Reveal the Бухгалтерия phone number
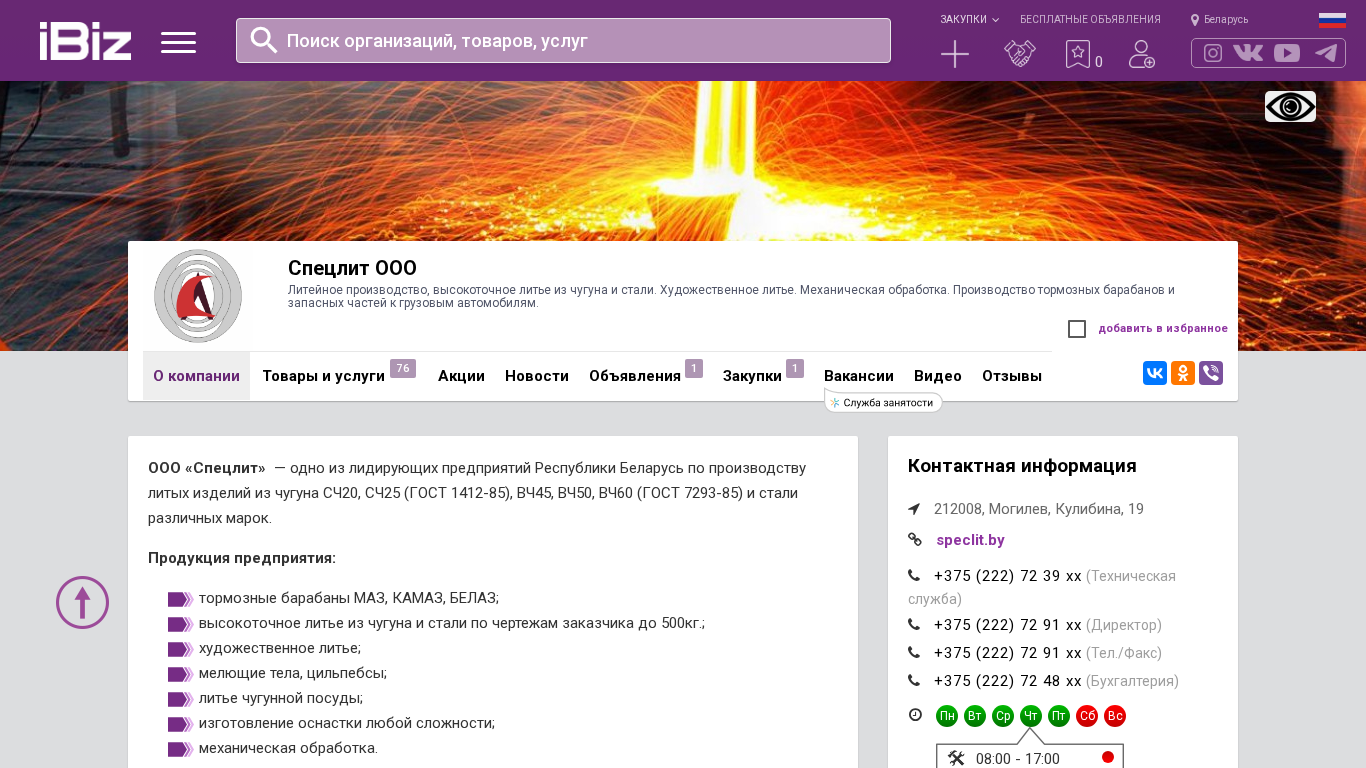Screen dimensions: 1366x768 pos(1008,681)
